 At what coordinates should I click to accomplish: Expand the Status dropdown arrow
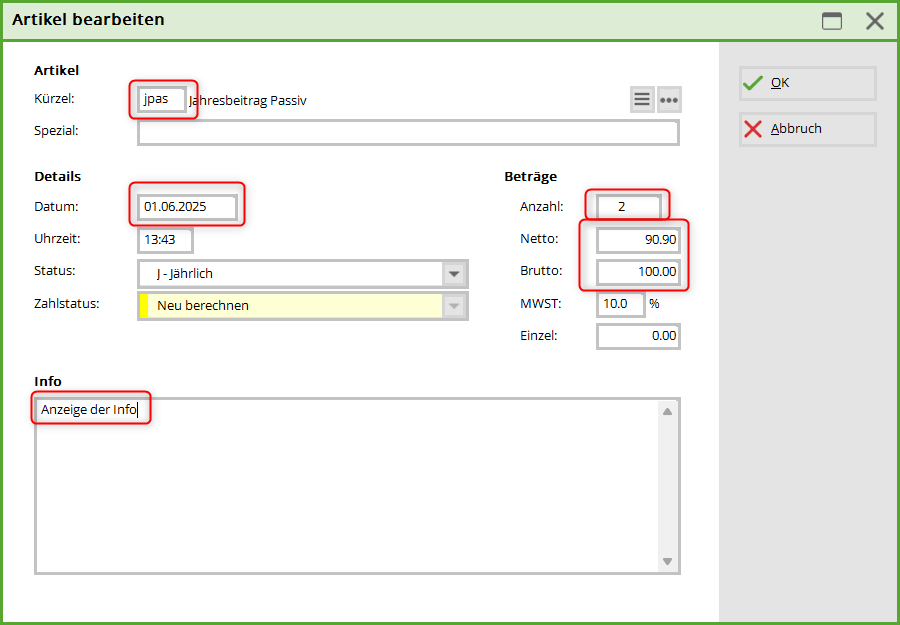pyautogui.click(x=454, y=274)
